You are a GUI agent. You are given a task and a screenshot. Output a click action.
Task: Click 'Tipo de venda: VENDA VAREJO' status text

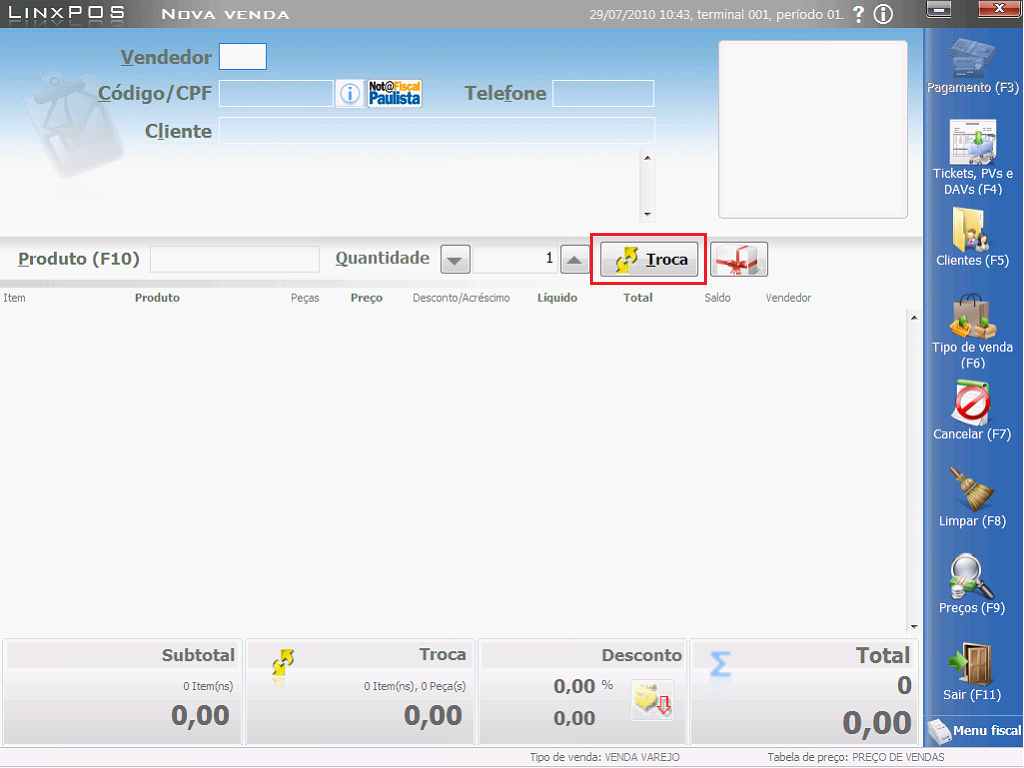(x=605, y=758)
